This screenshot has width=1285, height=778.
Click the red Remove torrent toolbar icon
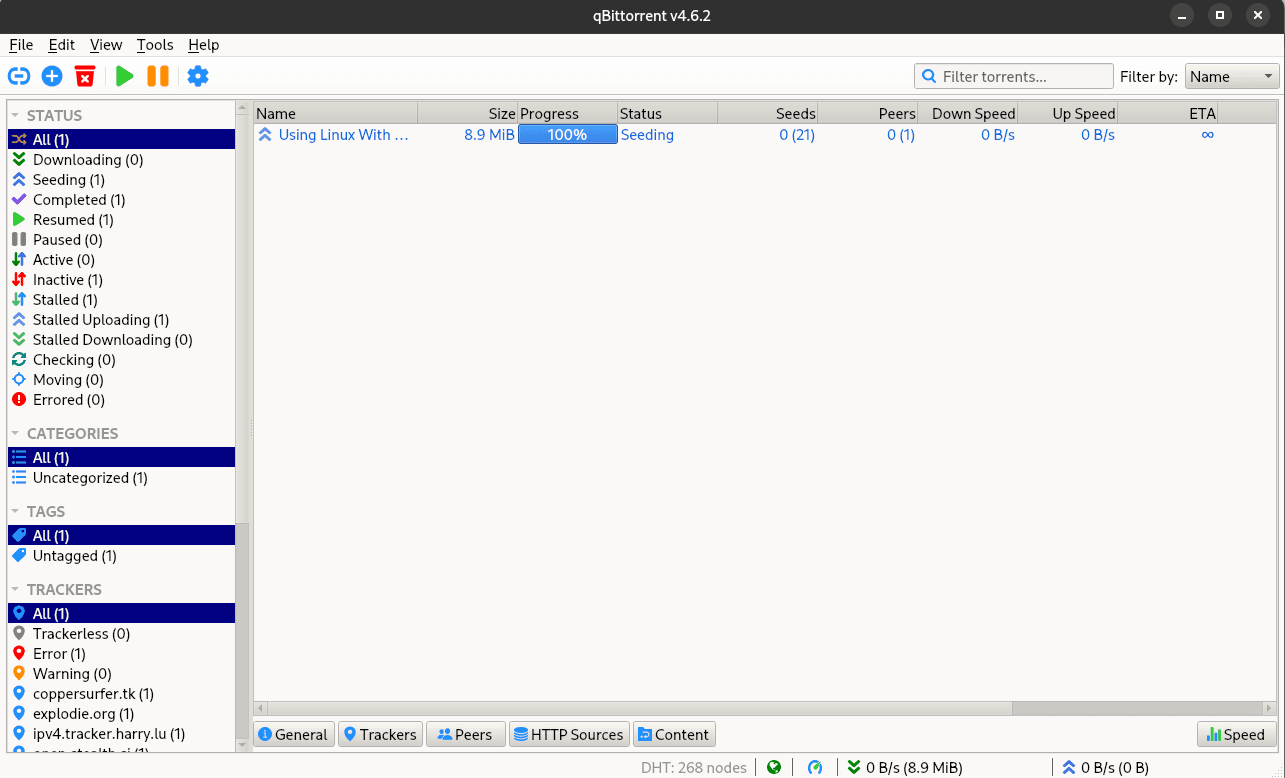[x=85, y=76]
